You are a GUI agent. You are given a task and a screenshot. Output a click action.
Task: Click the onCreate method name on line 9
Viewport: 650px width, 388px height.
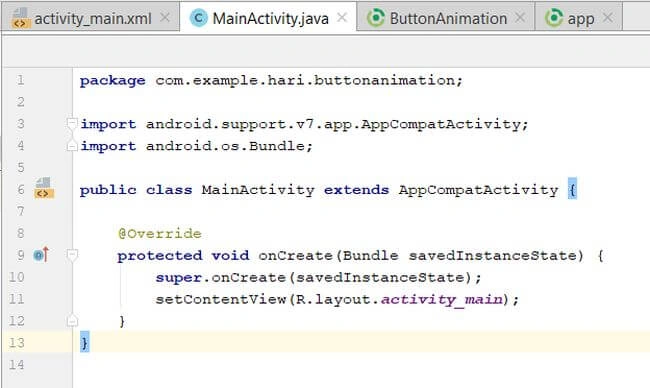[295, 255]
